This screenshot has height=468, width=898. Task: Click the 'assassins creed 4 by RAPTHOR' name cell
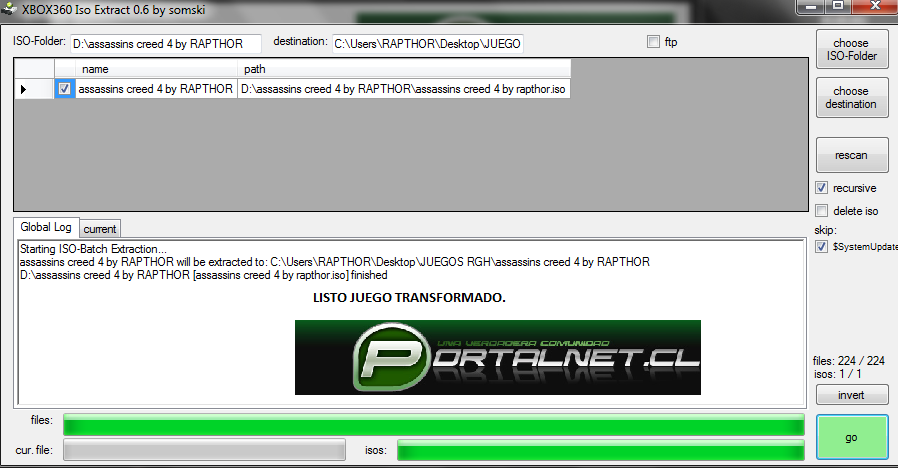tap(156, 89)
